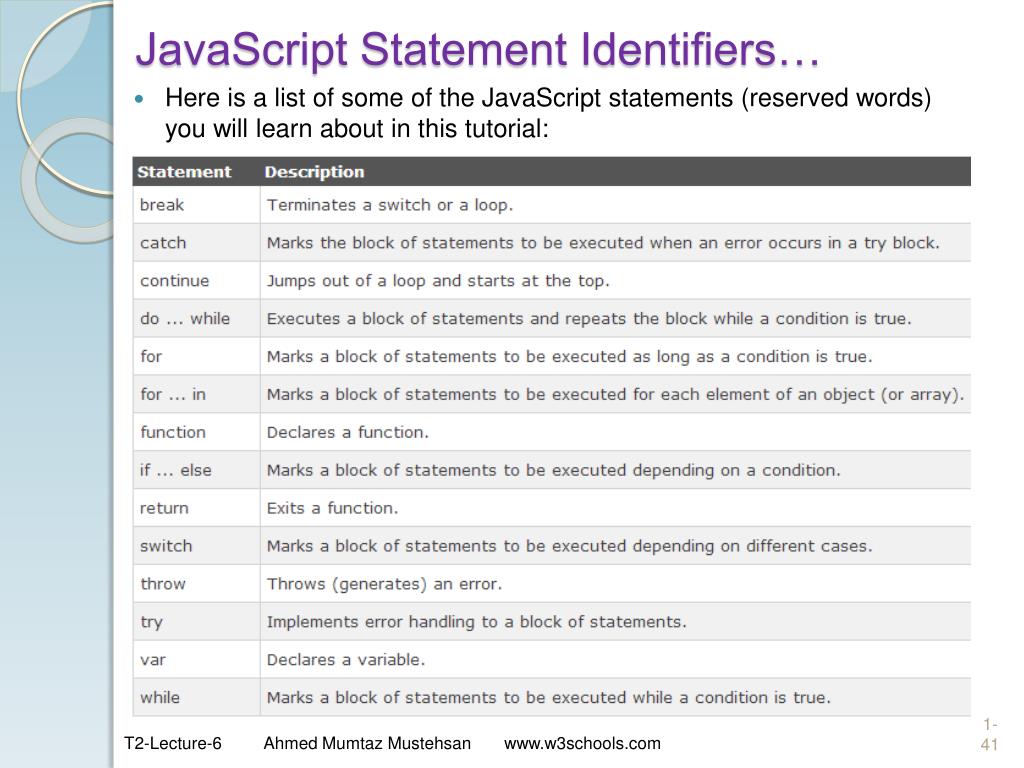Click the 'Statement' column header

[184, 172]
